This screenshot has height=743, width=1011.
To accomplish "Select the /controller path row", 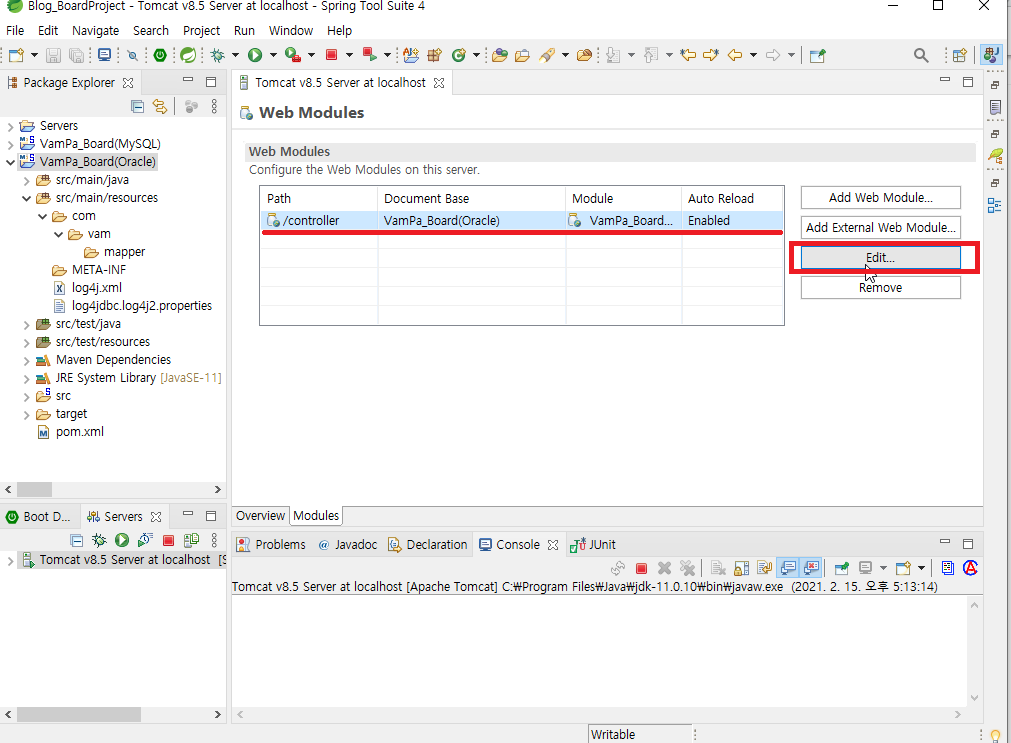I will 522,221.
